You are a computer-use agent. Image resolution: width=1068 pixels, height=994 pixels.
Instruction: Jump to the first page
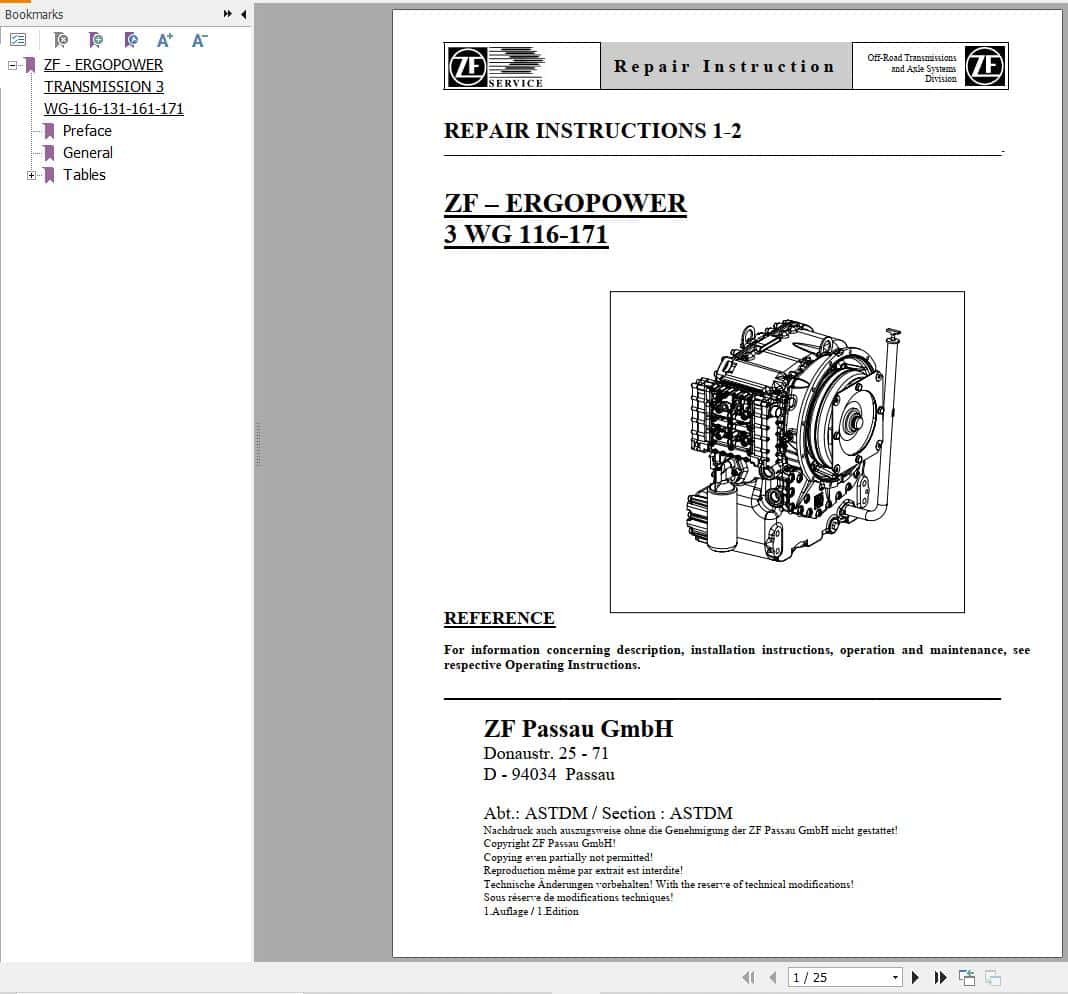(748, 978)
